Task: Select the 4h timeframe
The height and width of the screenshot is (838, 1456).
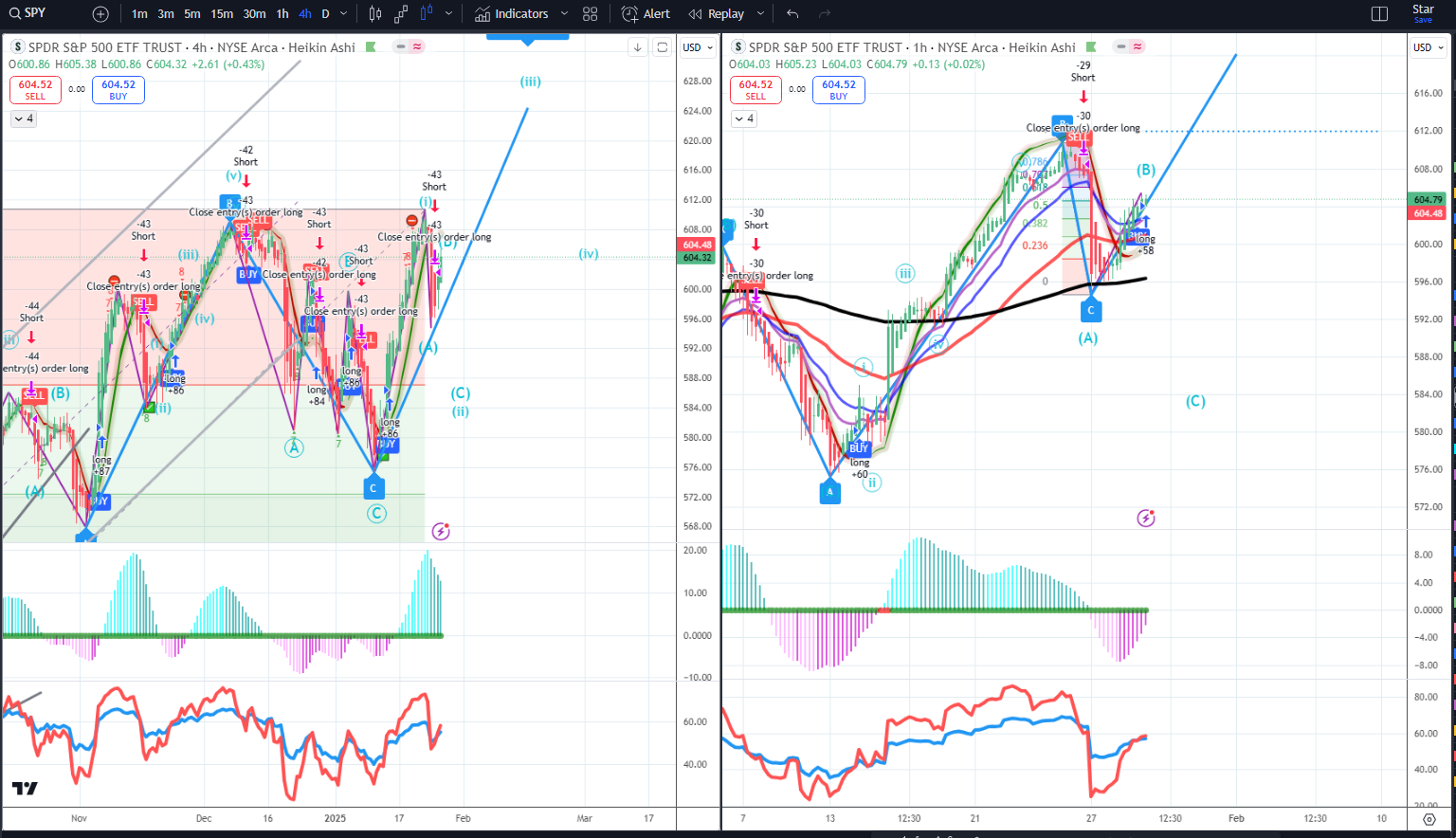Action: click(x=304, y=14)
